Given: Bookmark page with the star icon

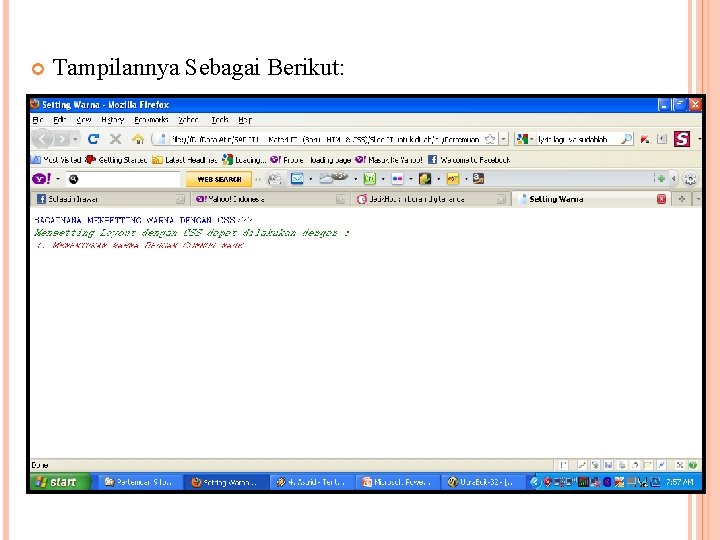Looking at the screenshot, I should coord(490,139).
